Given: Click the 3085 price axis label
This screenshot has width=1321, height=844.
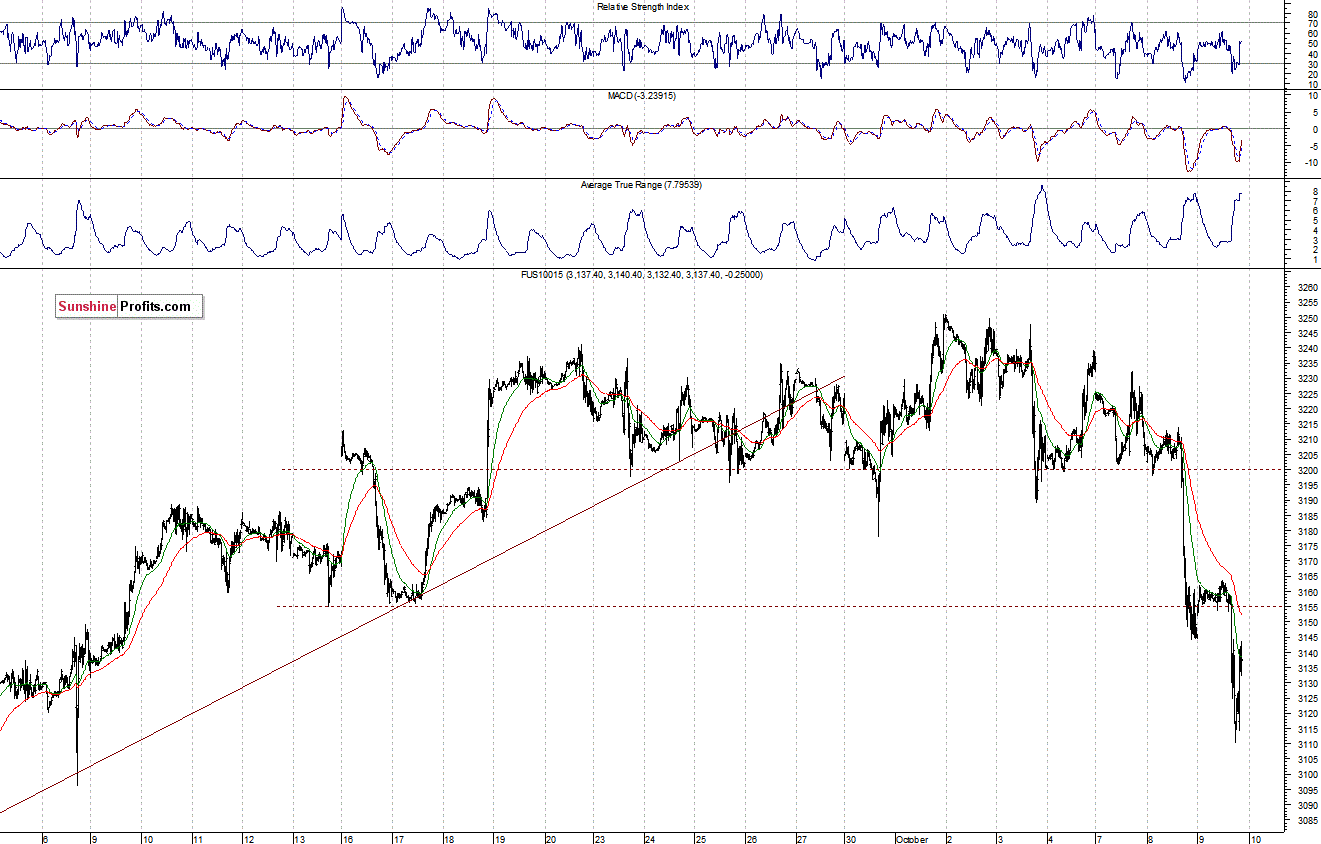Looking at the screenshot, I should tap(1308, 820).
